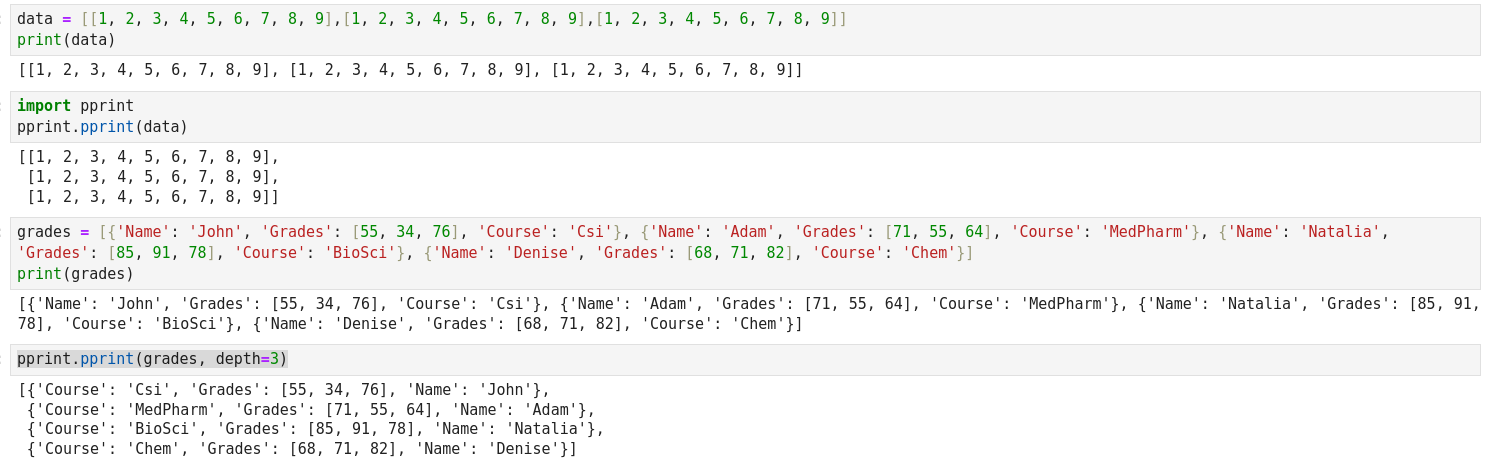The height and width of the screenshot is (465, 1485).
Task: Click the 'import' keyword in second cell
Action: pyautogui.click(x=44, y=106)
